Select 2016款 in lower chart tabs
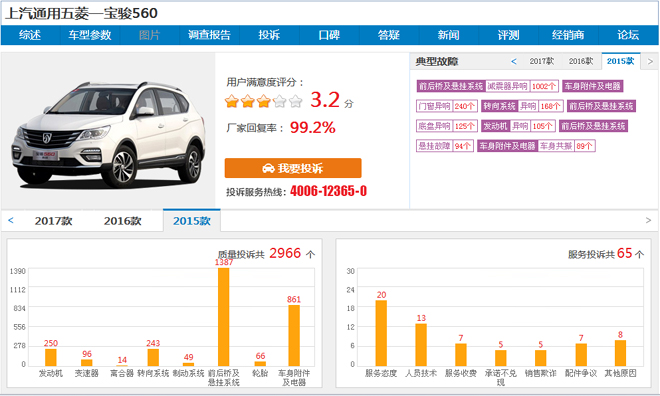Image resolution: width=660 pixels, height=396 pixels. [x=122, y=221]
